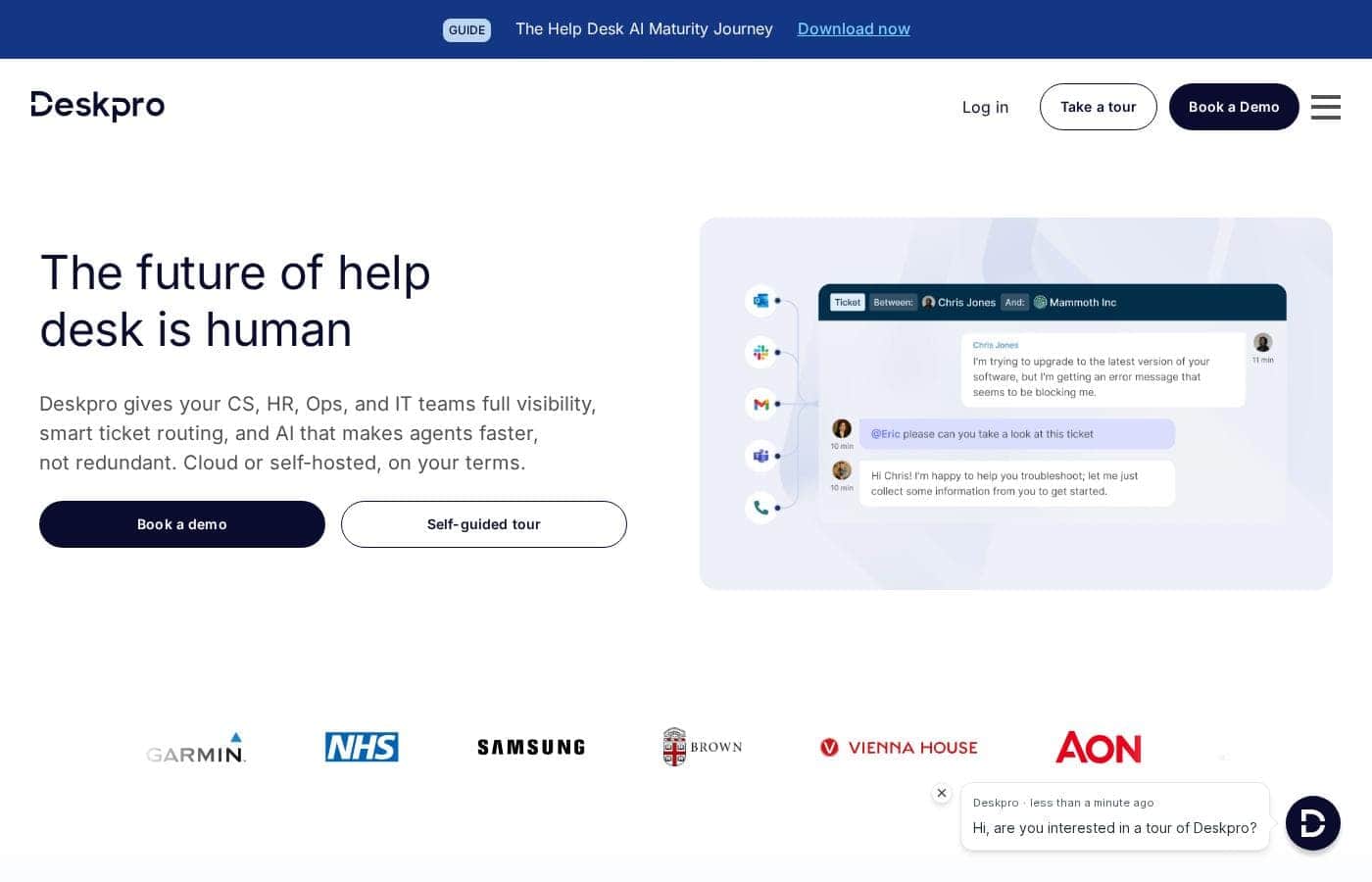This screenshot has width=1372, height=882.
Task: Click the Slack channel icon
Action: [x=760, y=352]
